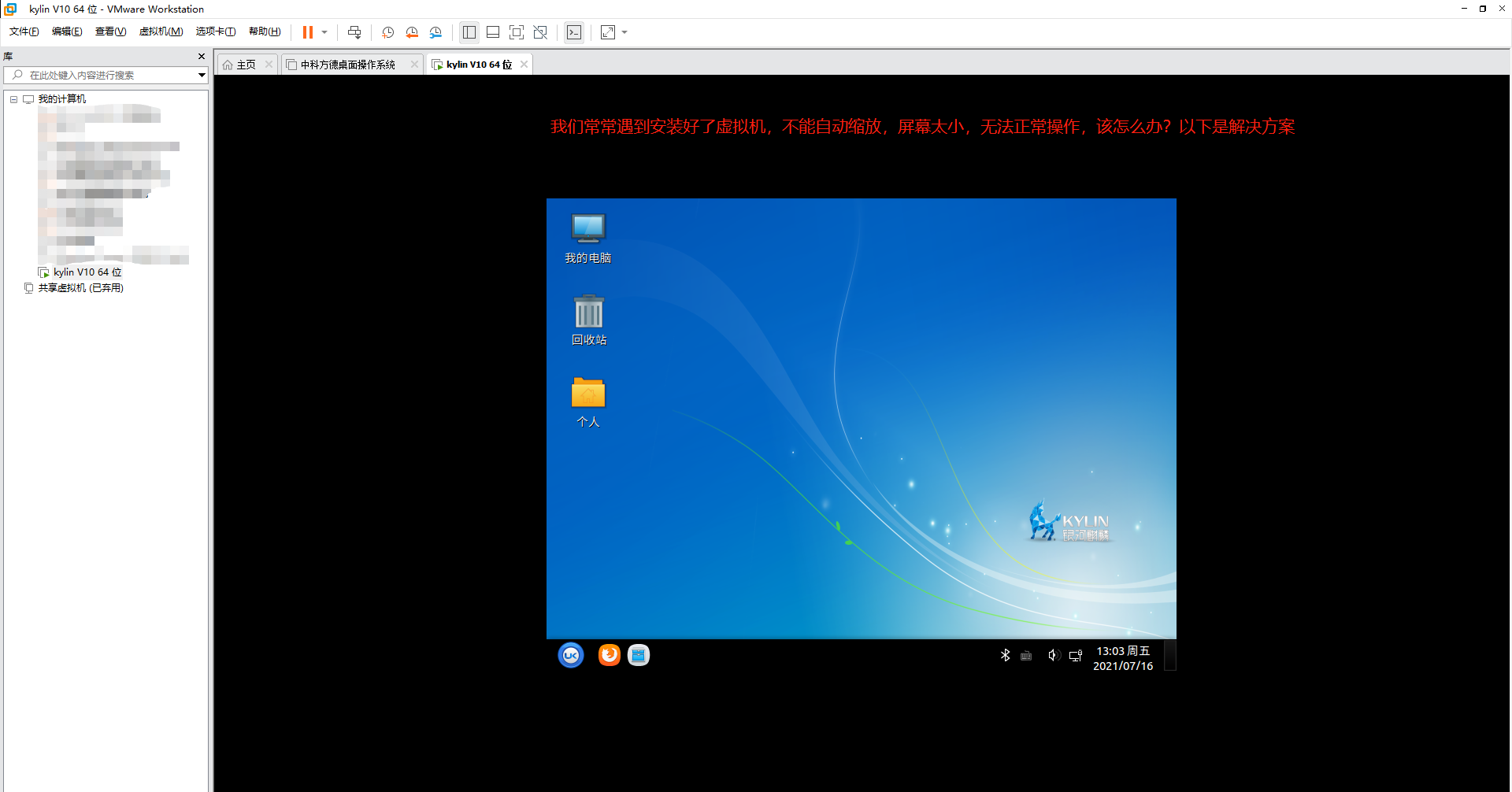Screen dimensions: 1512x792
Task: Select 共享虚拟机 (已弃用) tree item
Action: (x=80, y=288)
